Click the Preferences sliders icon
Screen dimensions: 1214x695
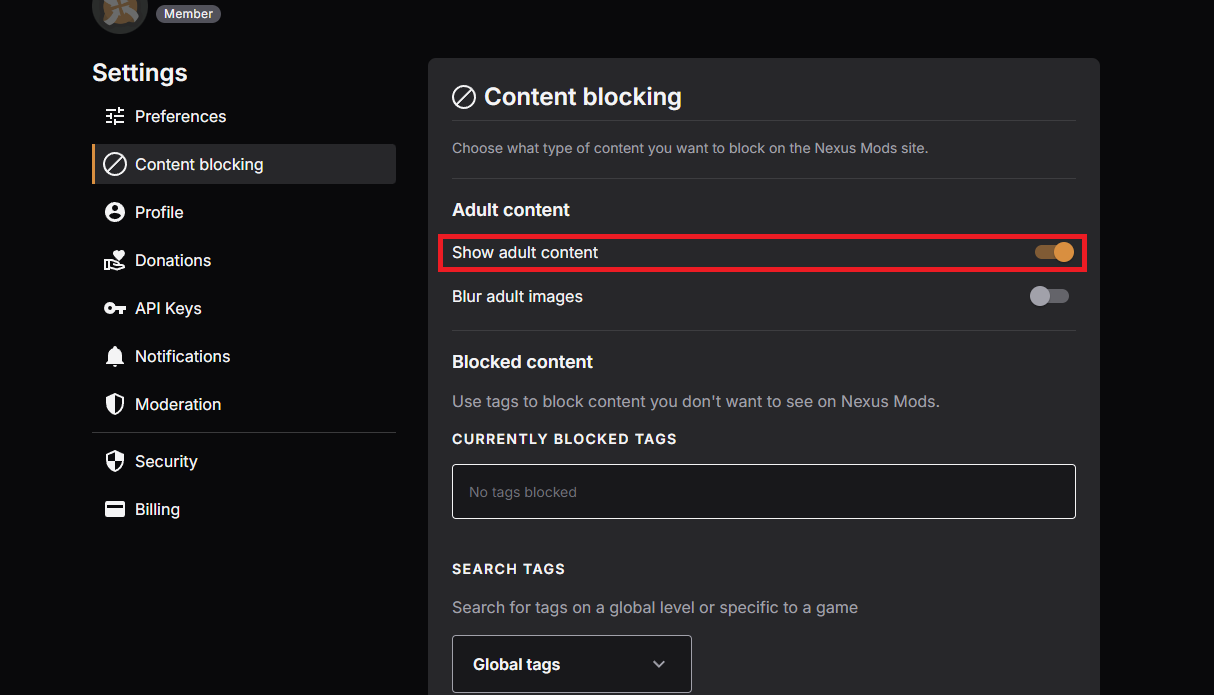[115, 116]
